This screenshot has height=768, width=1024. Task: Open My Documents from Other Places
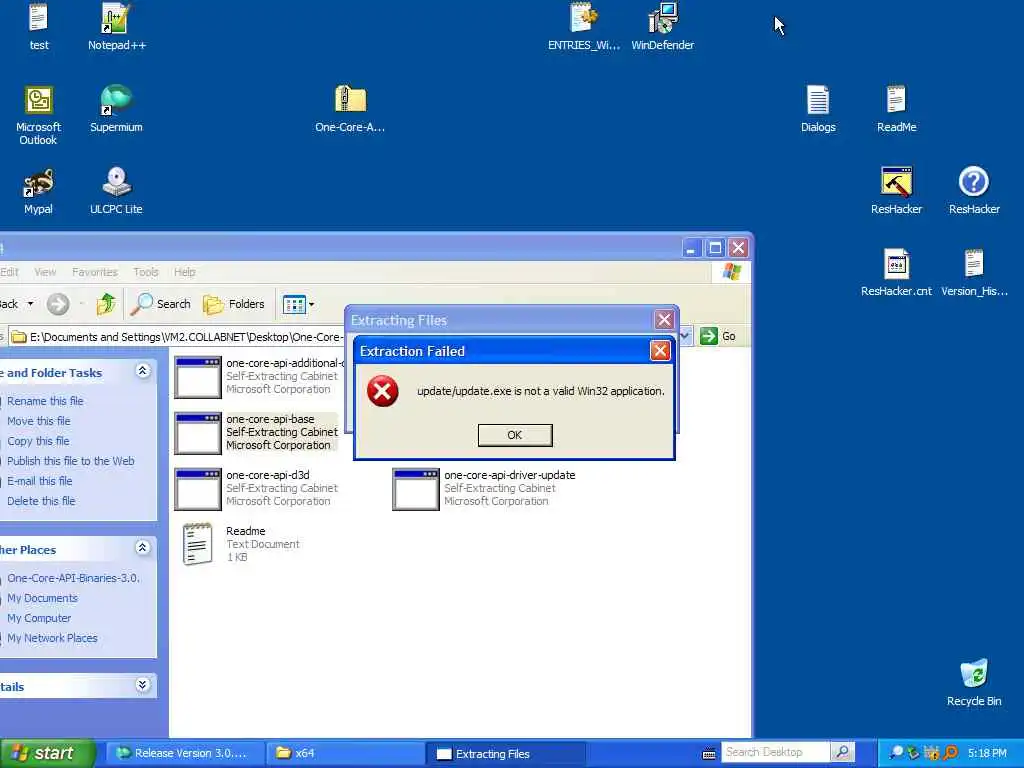point(42,598)
